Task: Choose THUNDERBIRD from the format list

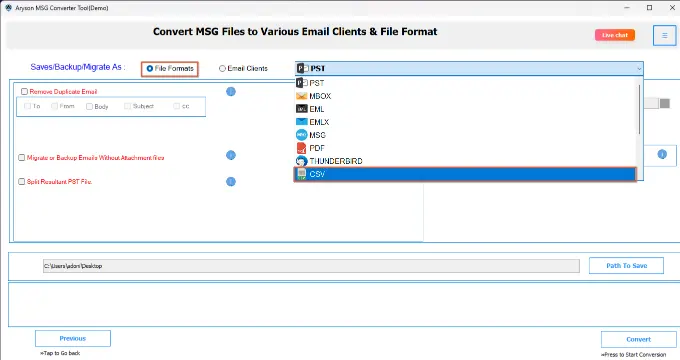Action: 466,161
